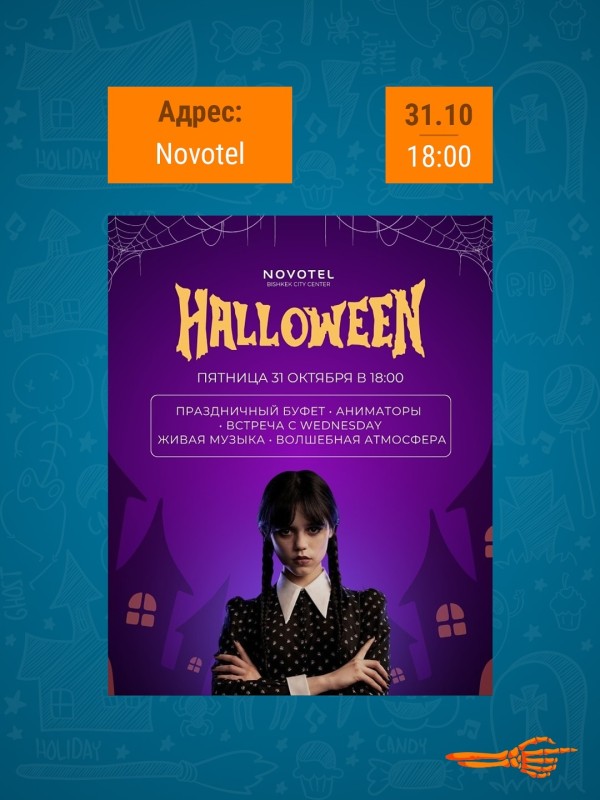Viewport: 600px width, 800px height.
Task: Open the orange Адрес: Novotel box
Action: (x=199, y=135)
